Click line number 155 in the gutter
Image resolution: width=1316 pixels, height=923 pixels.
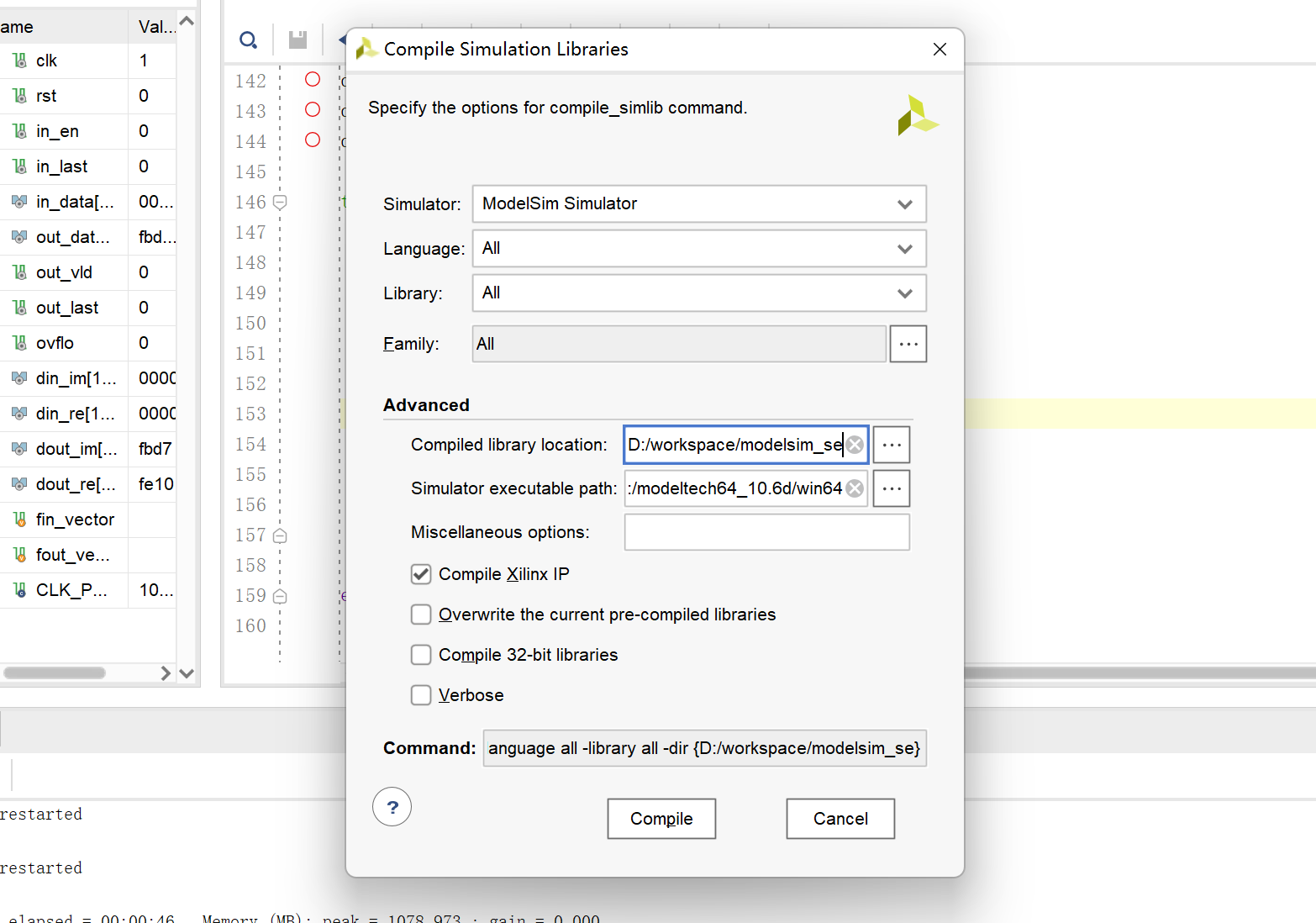[x=250, y=475]
